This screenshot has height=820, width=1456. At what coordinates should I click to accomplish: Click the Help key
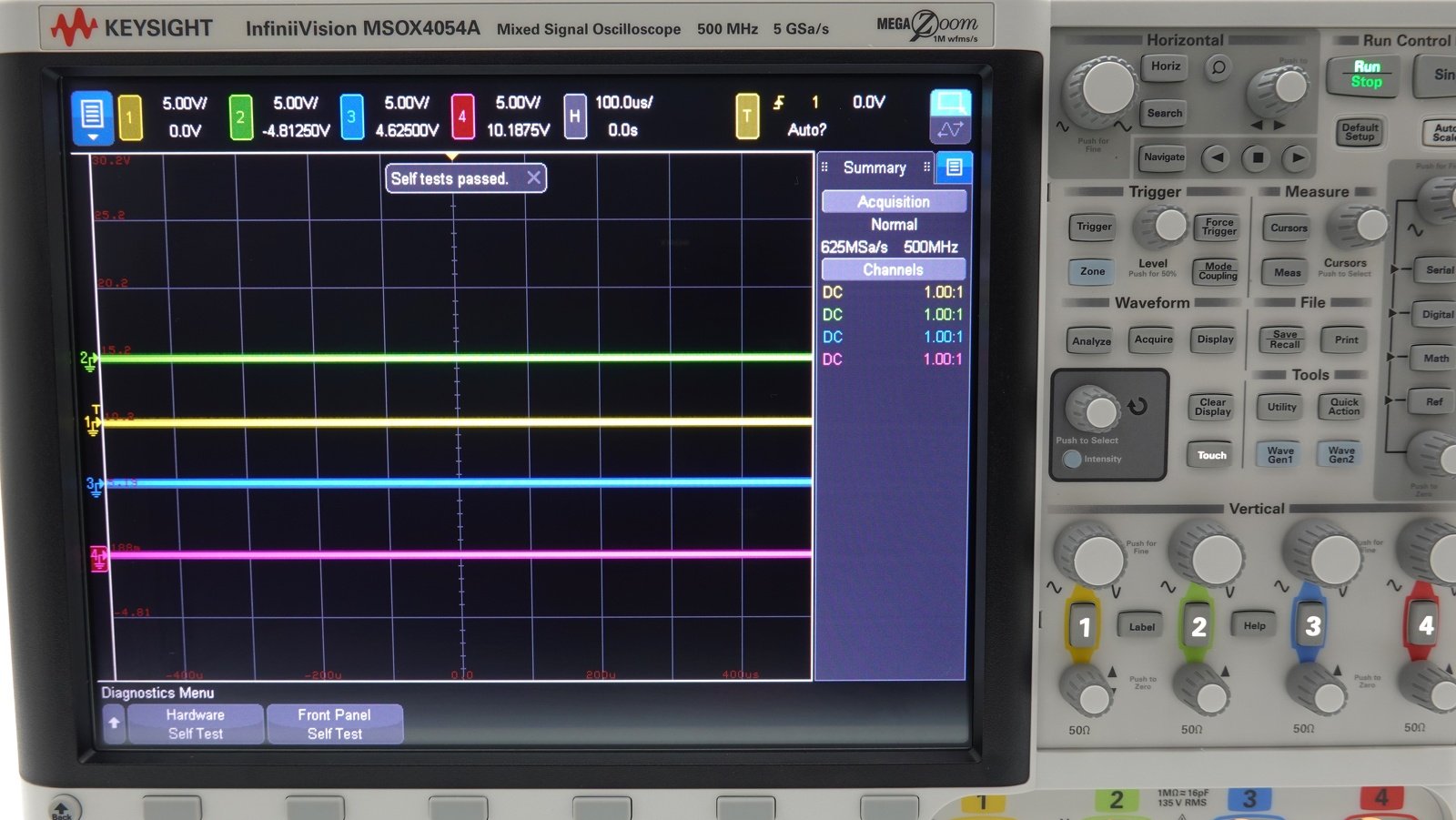point(1254,626)
